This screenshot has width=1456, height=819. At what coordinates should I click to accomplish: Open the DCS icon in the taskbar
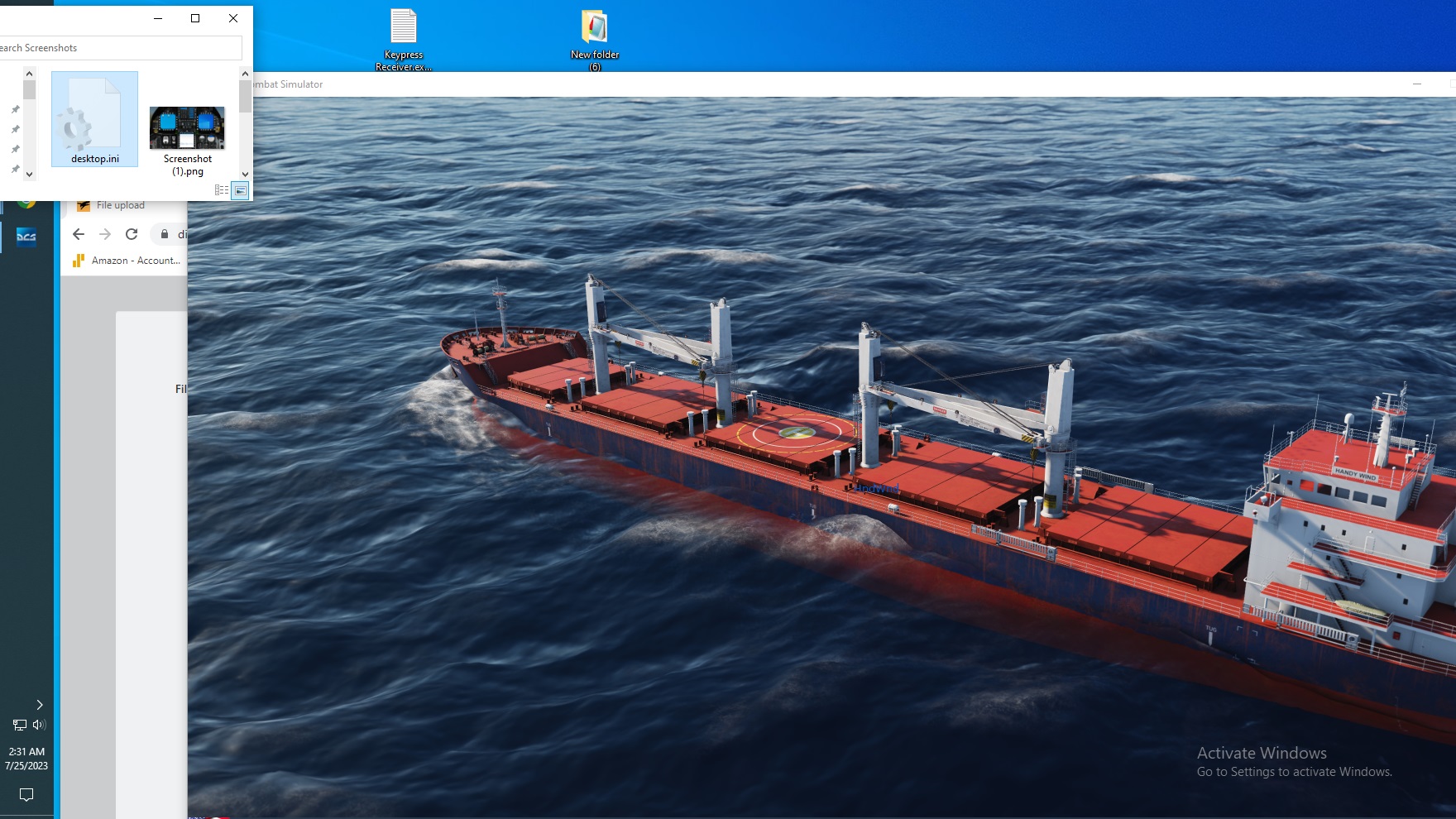click(26, 237)
